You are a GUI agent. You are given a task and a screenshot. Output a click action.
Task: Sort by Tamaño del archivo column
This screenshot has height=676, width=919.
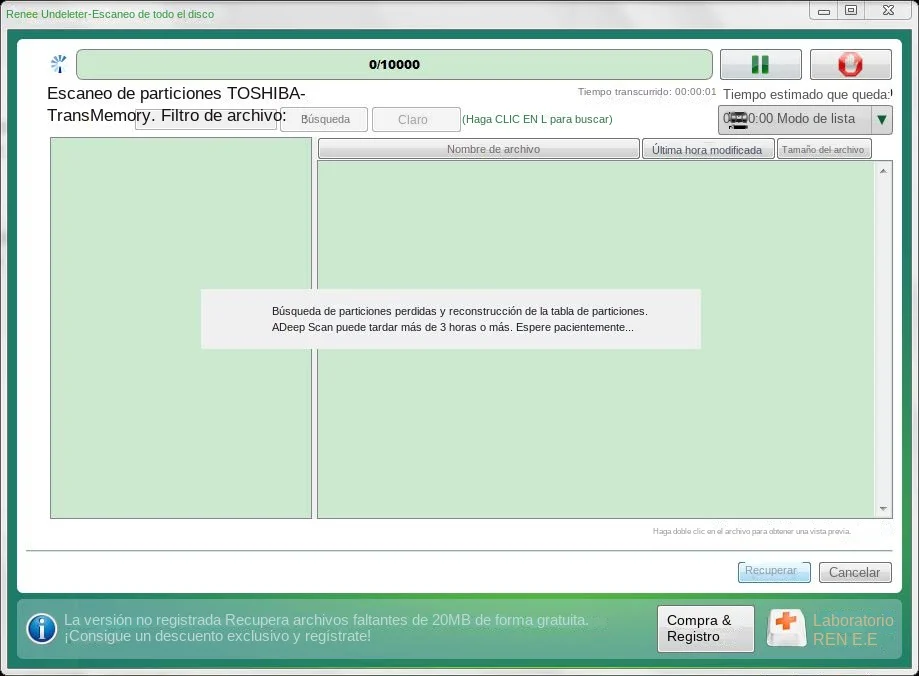coord(823,149)
